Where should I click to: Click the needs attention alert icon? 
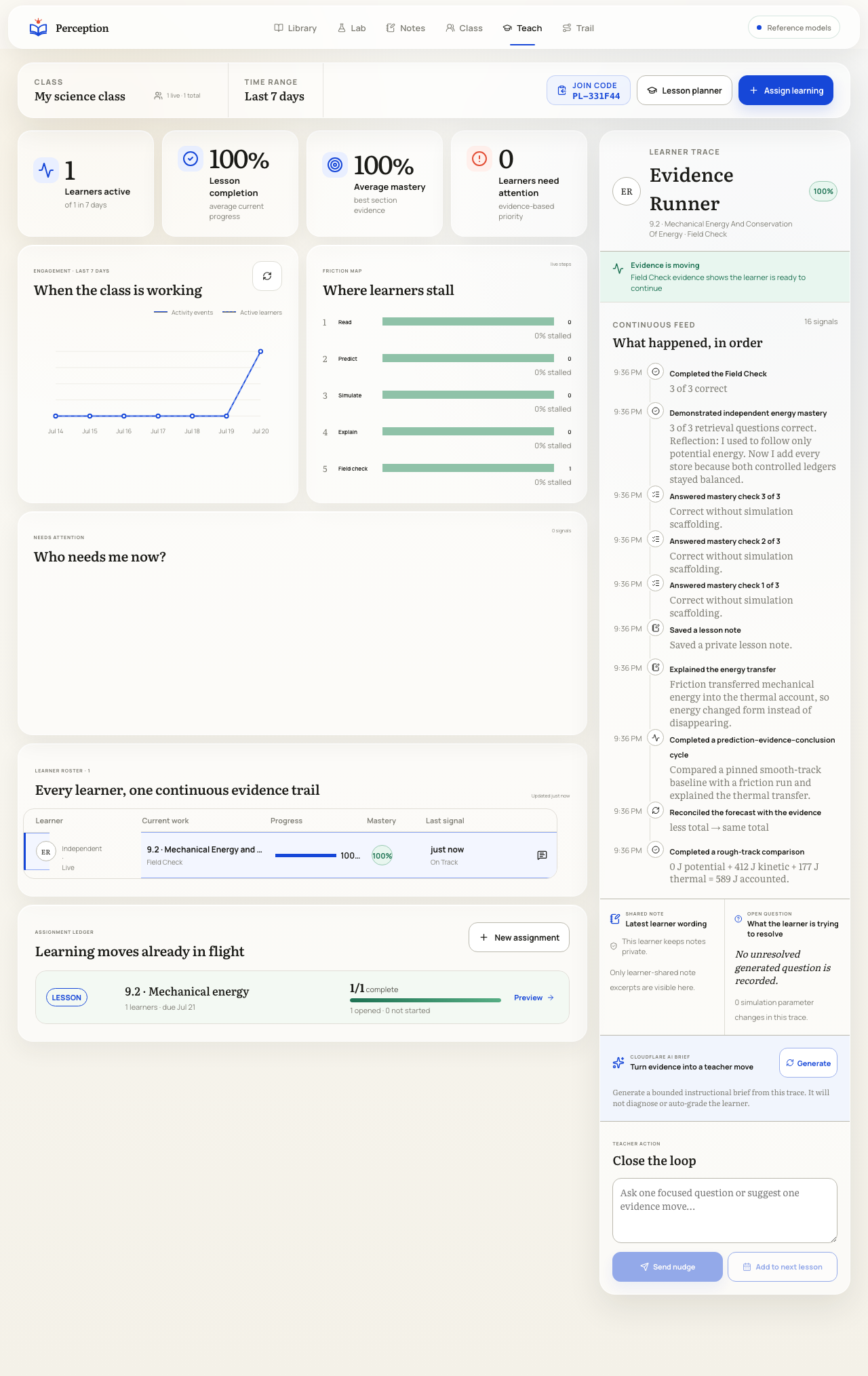(479, 159)
